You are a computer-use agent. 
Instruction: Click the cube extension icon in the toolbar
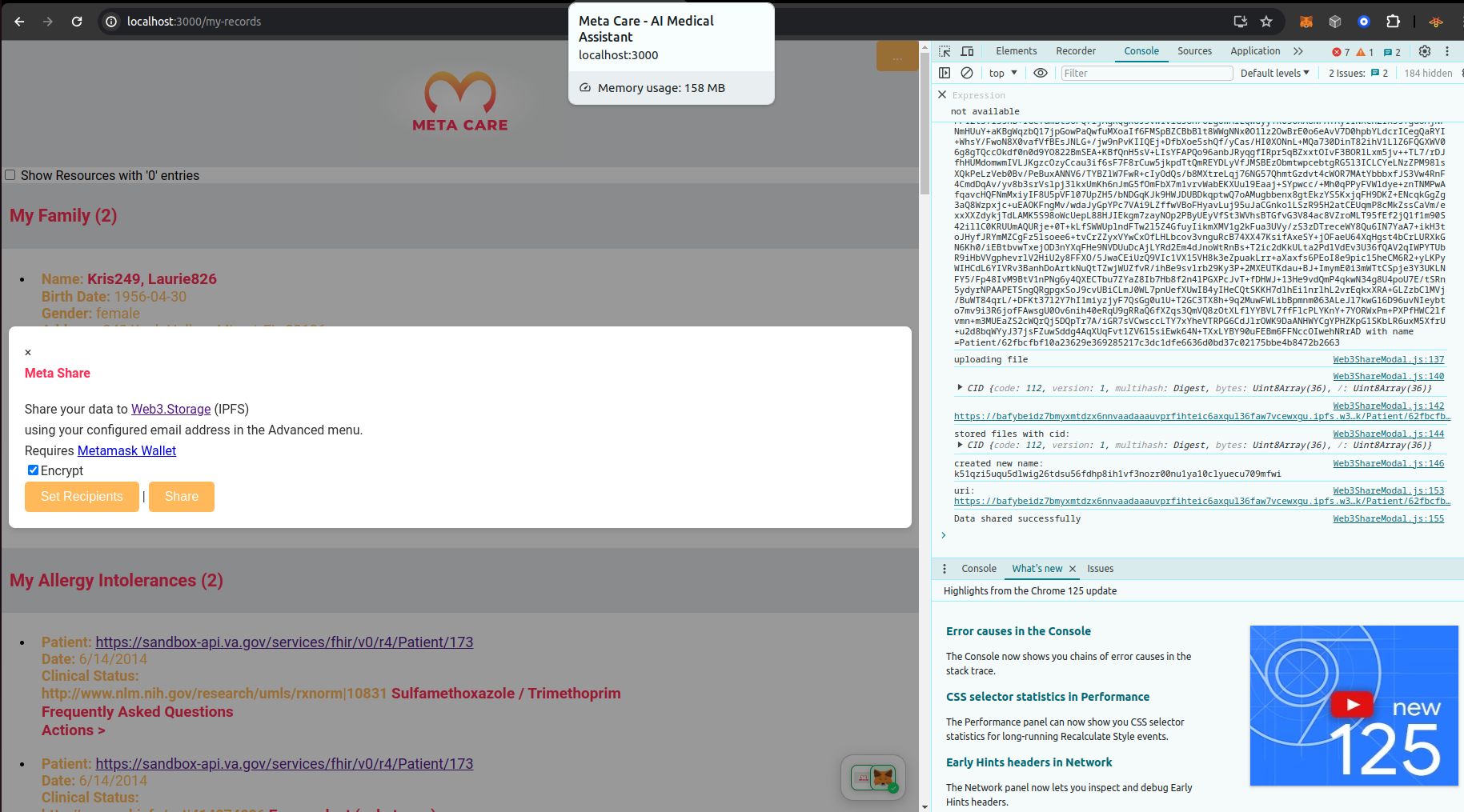point(1335,22)
